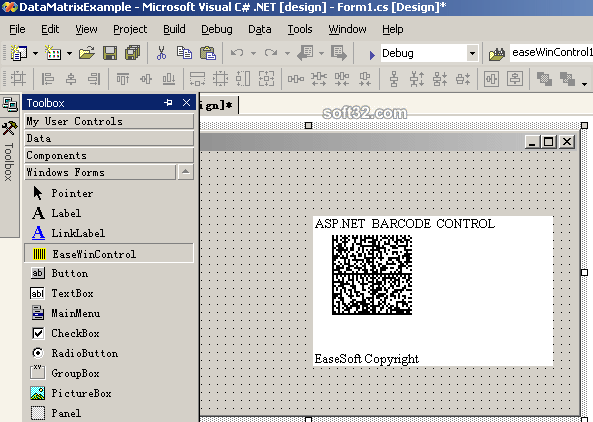Expand the Navigate Backward dropdown arrow

(321, 53)
